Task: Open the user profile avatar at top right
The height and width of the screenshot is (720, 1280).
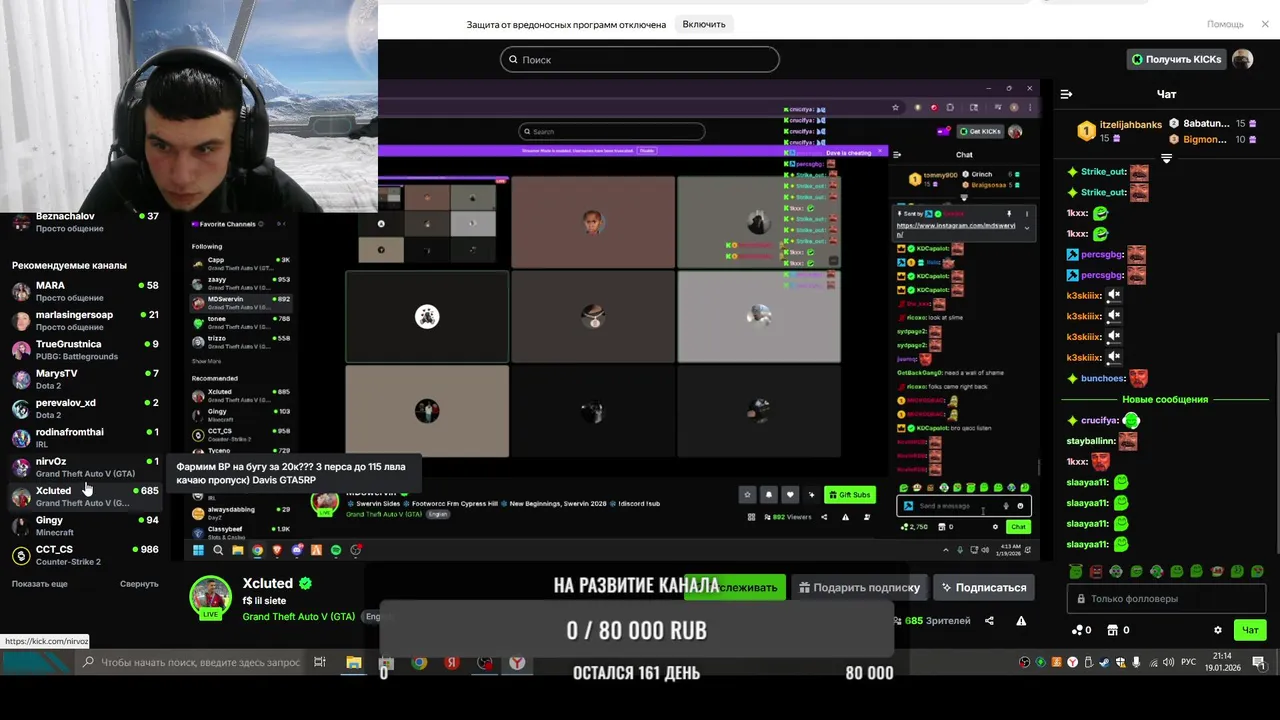Action: click(1242, 59)
